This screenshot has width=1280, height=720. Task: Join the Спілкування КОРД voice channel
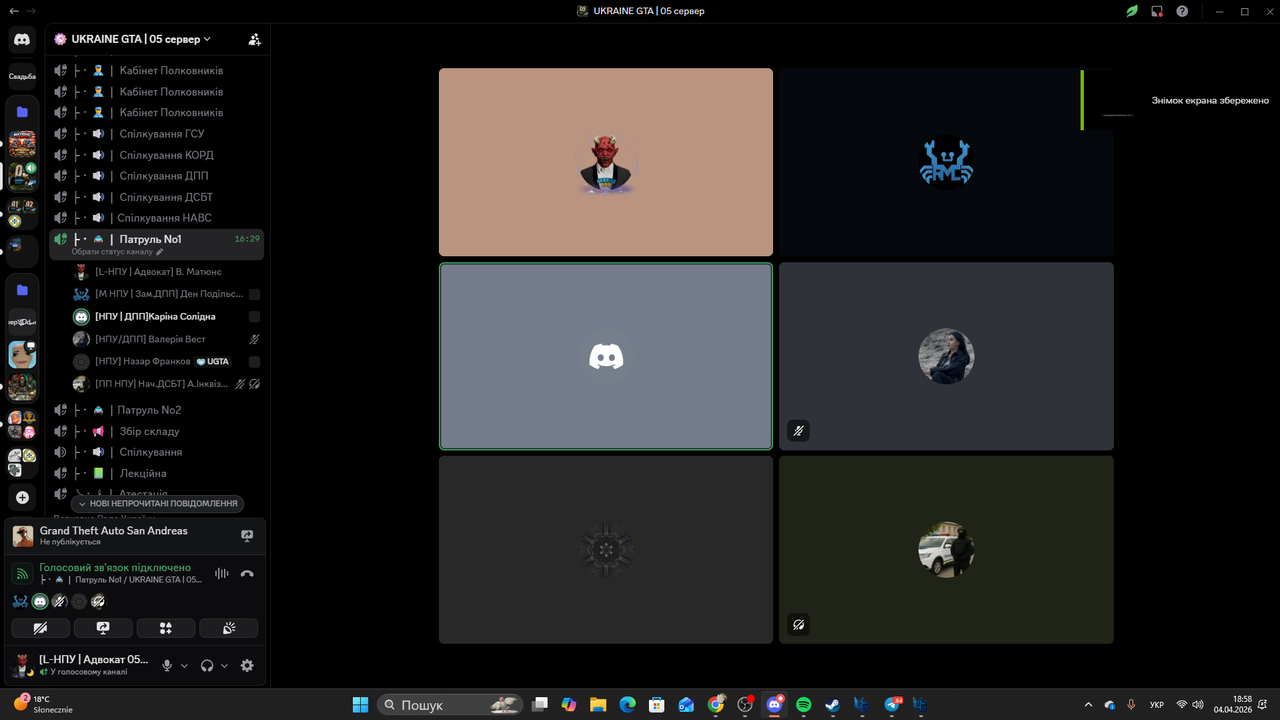pos(157,155)
